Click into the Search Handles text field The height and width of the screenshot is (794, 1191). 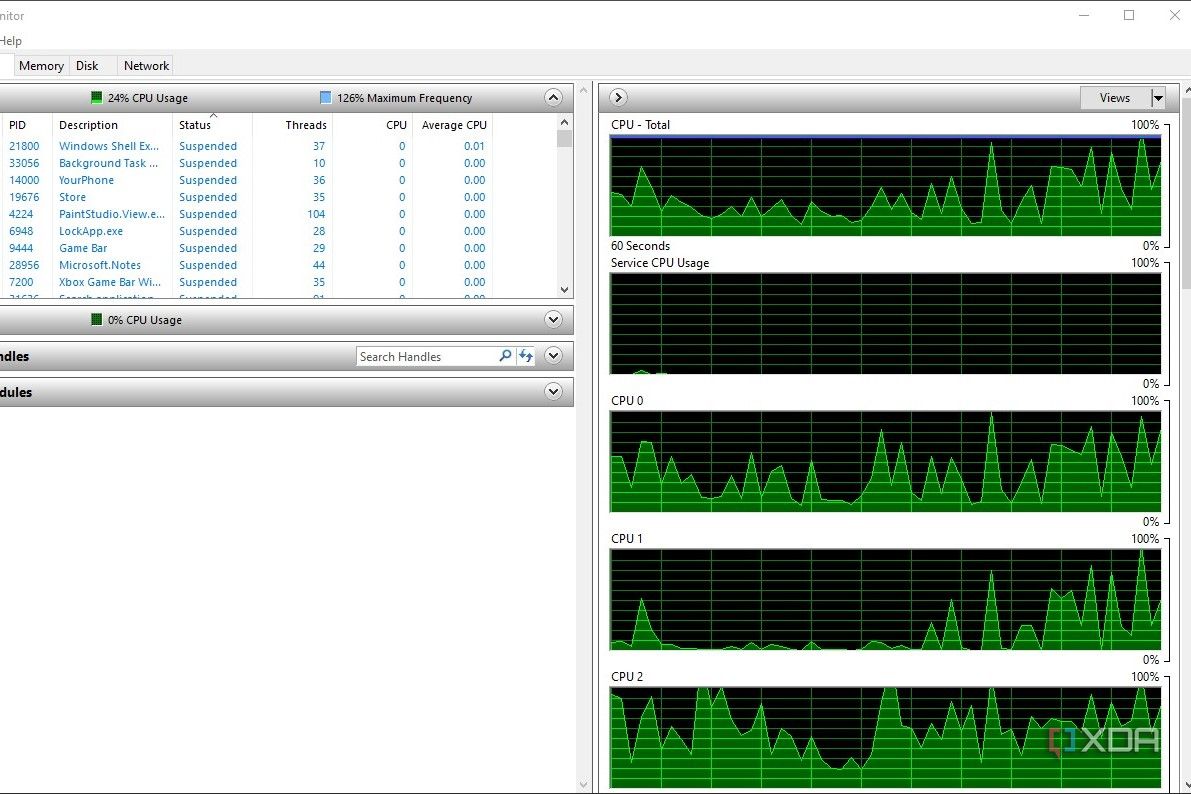425,356
